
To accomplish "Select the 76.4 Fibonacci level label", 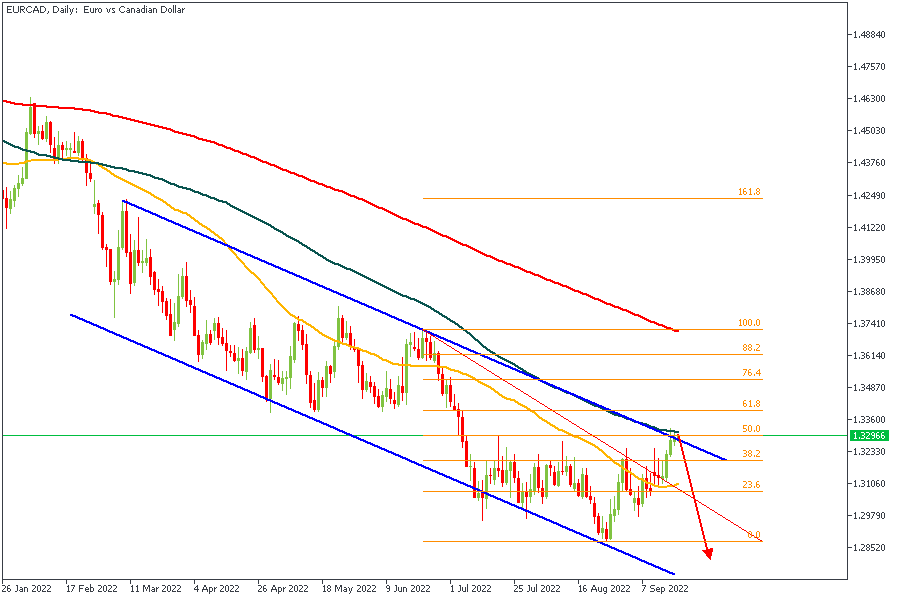I will [750, 373].
